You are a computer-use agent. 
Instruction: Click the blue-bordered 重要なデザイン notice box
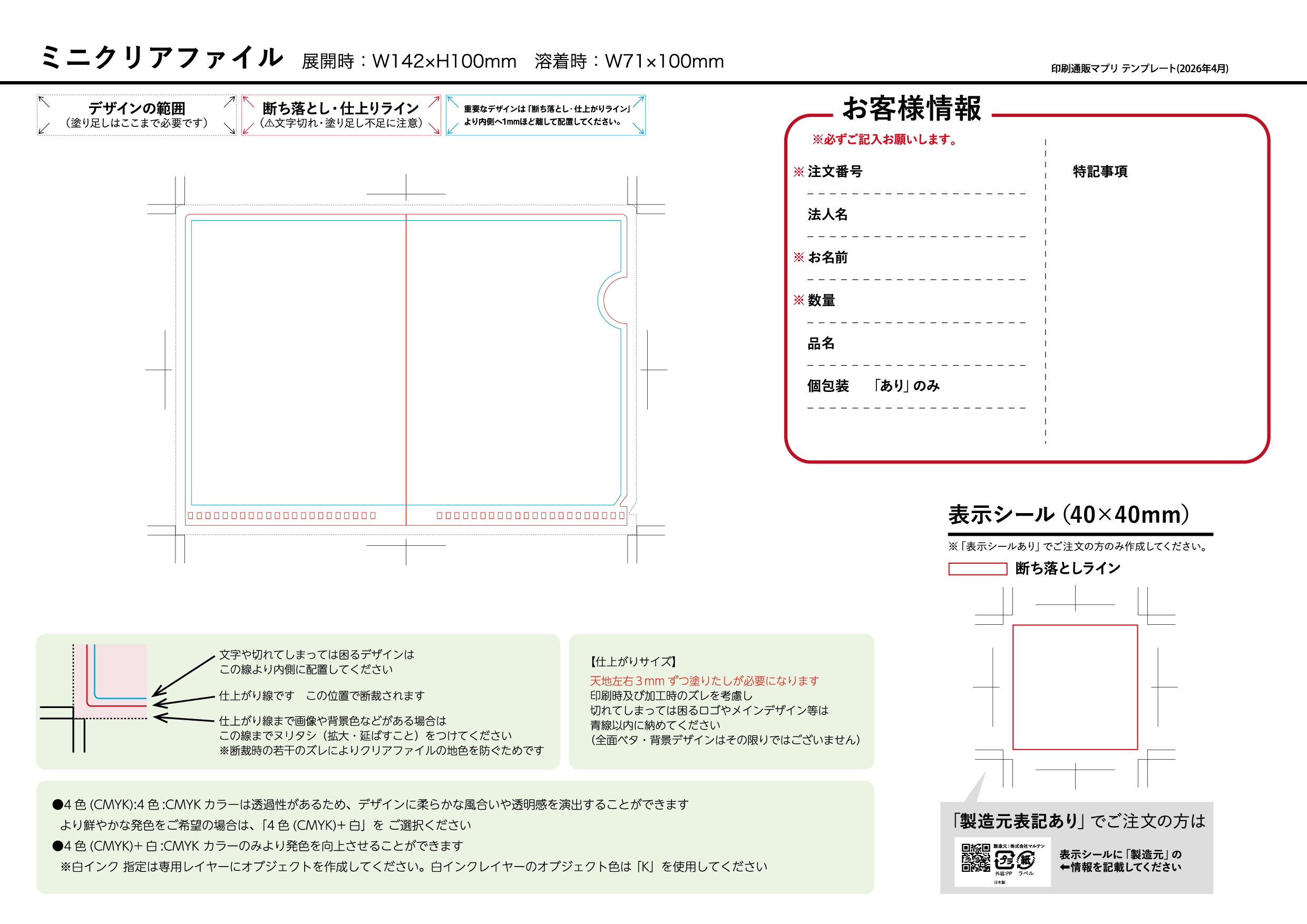545,115
